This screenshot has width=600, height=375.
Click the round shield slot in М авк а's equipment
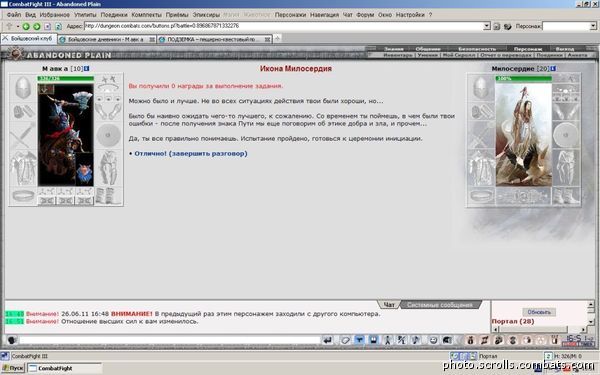coord(108,135)
